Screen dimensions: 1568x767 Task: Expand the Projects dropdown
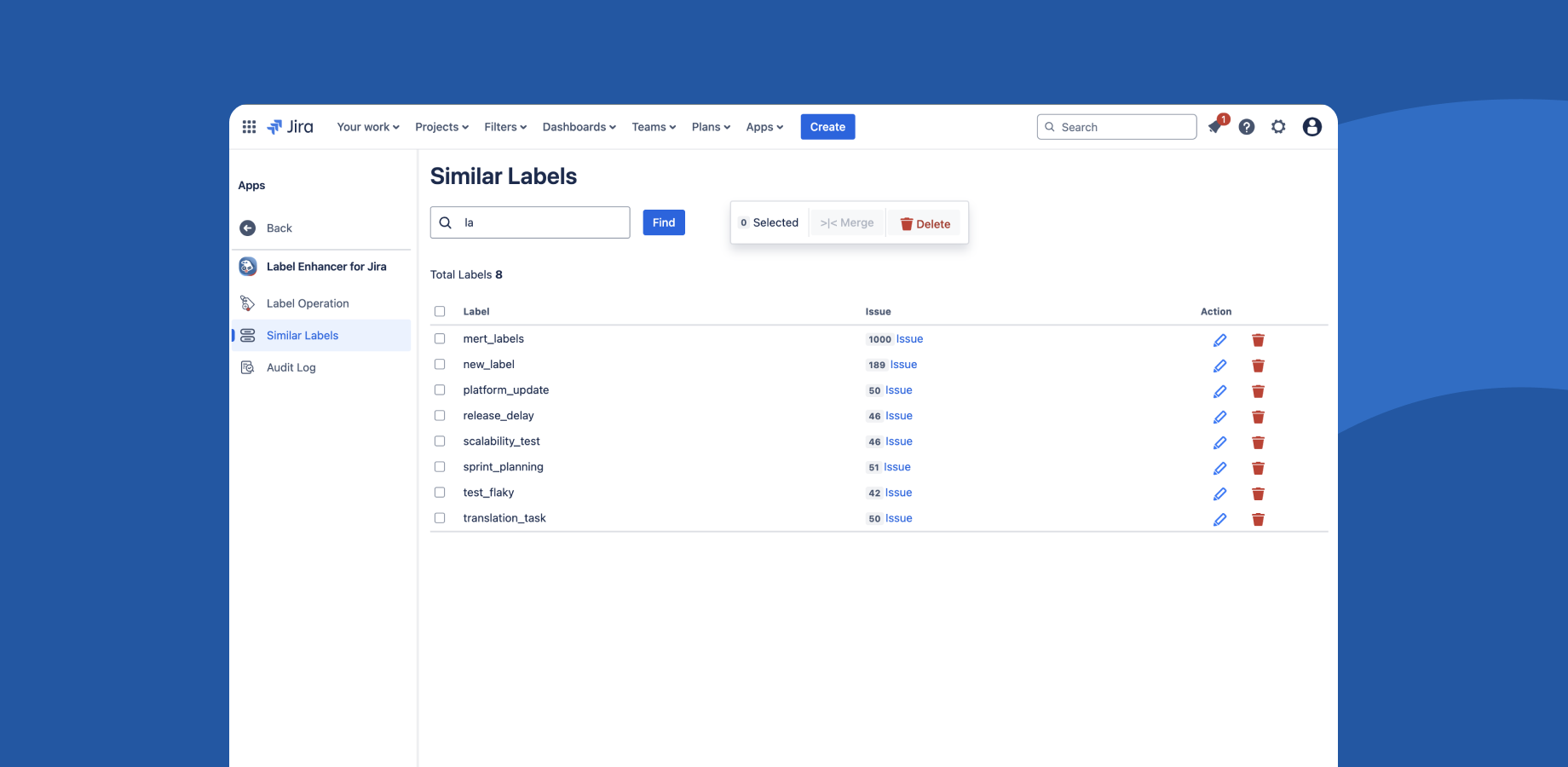coord(441,127)
